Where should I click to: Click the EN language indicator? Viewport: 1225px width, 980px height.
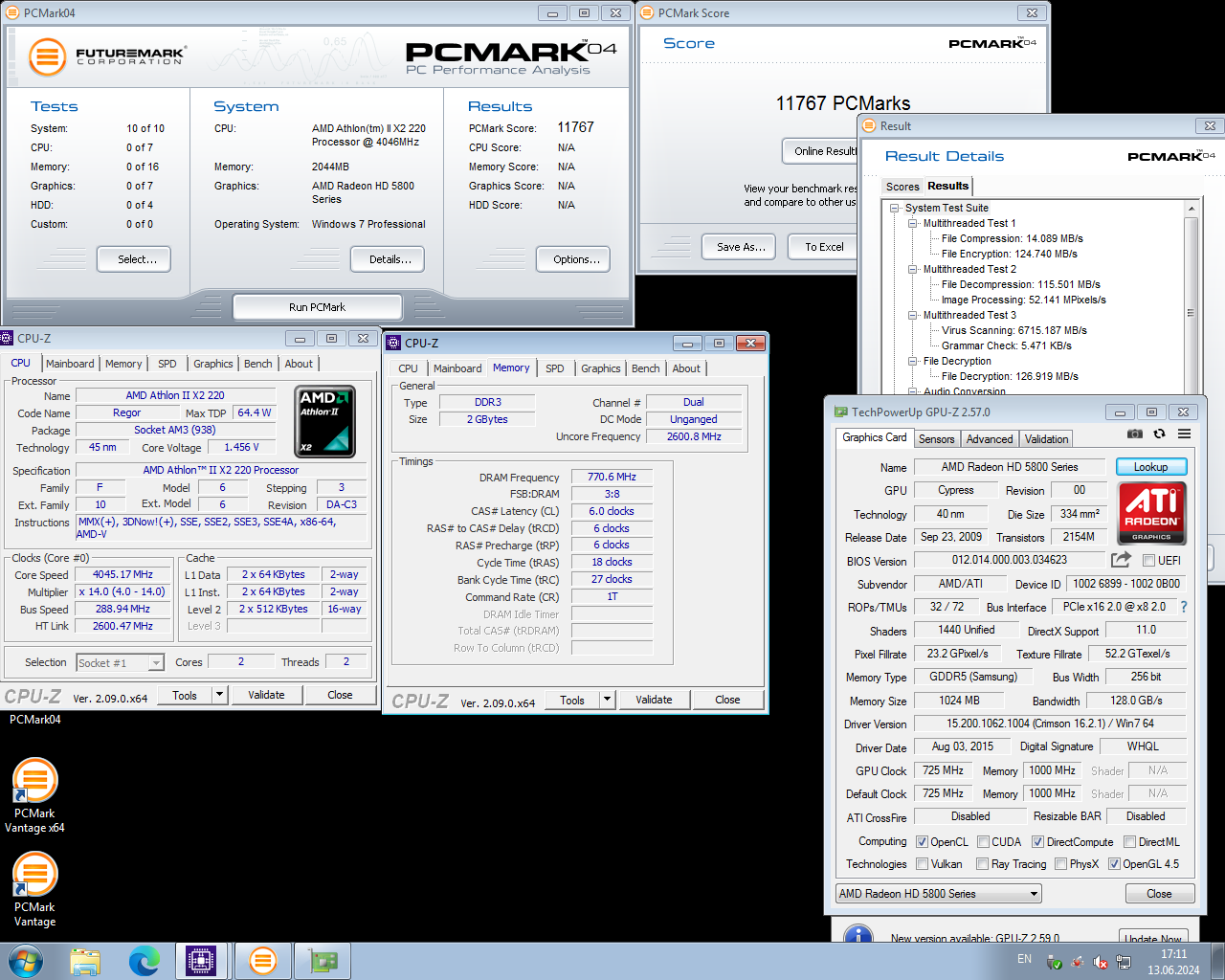click(1024, 959)
